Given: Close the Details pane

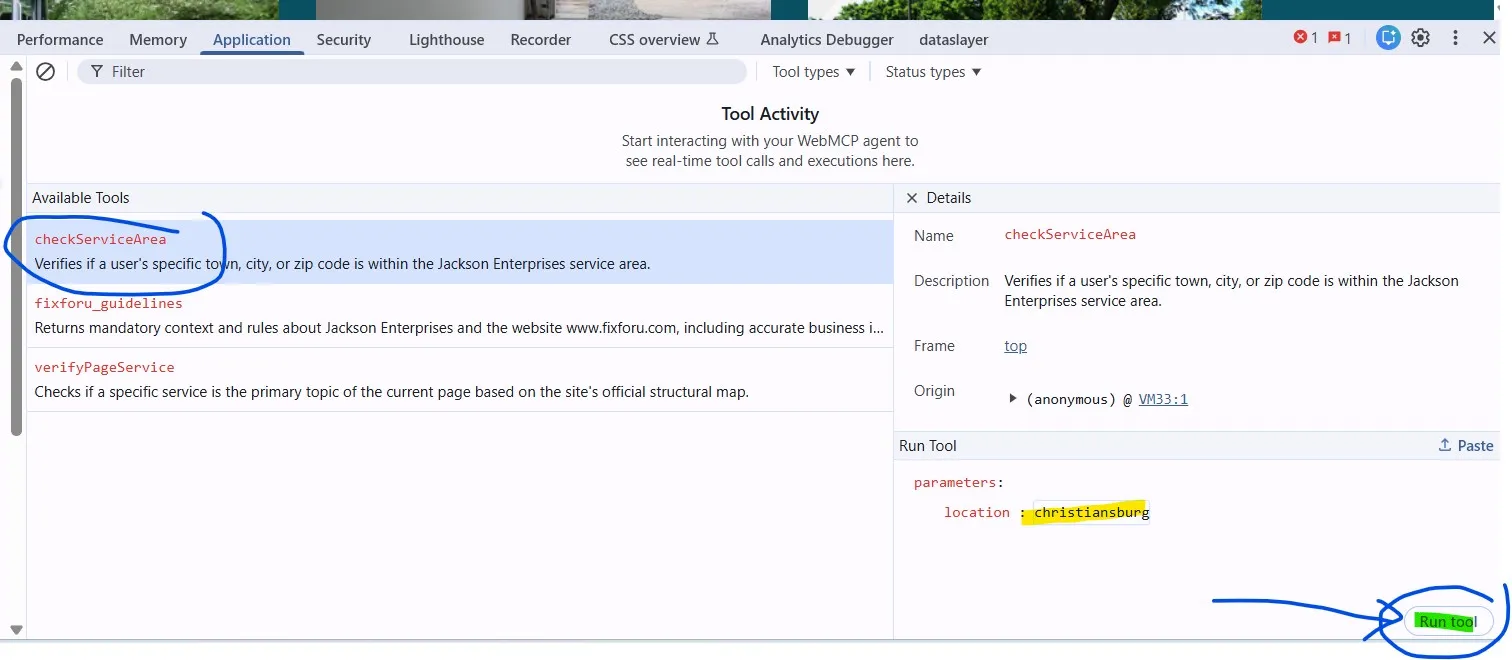Looking at the screenshot, I should coord(911,198).
